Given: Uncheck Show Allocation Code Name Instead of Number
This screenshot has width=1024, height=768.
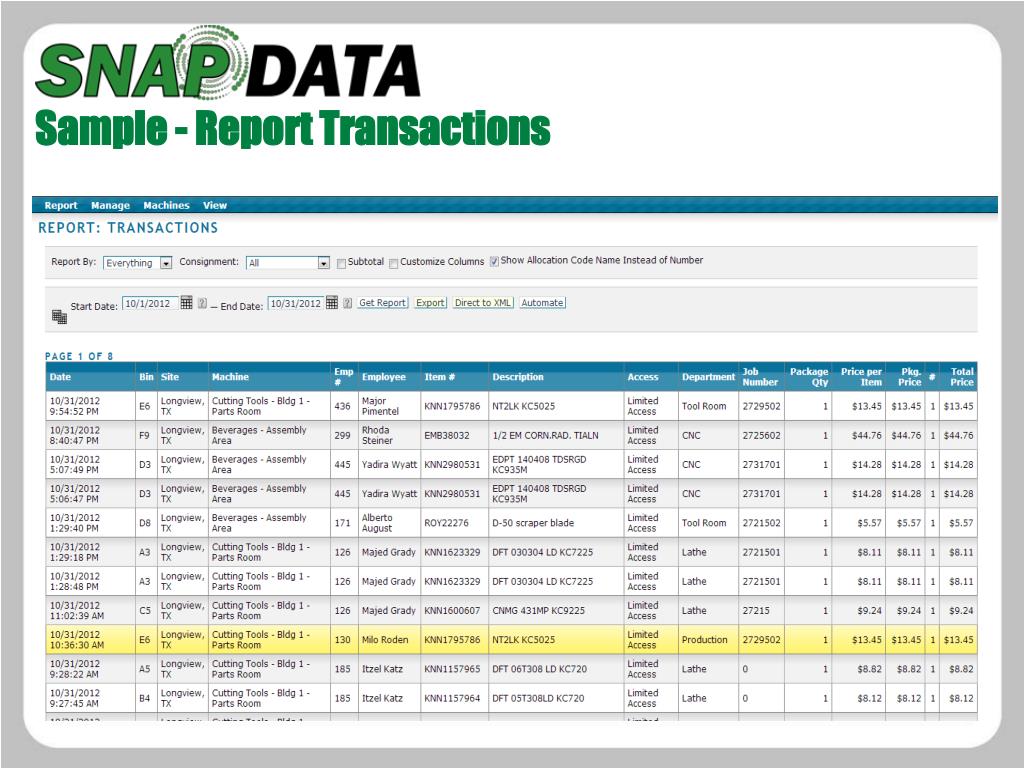Looking at the screenshot, I should point(494,261).
